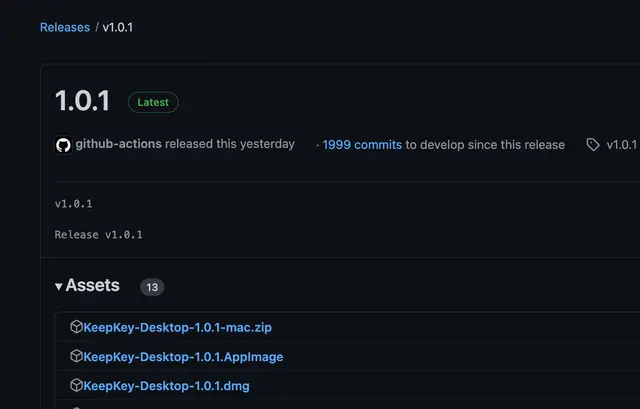Download KeepKey-Desktop-1.0.1.dmg
The height and width of the screenshot is (409, 640).
tap(166, 386)
